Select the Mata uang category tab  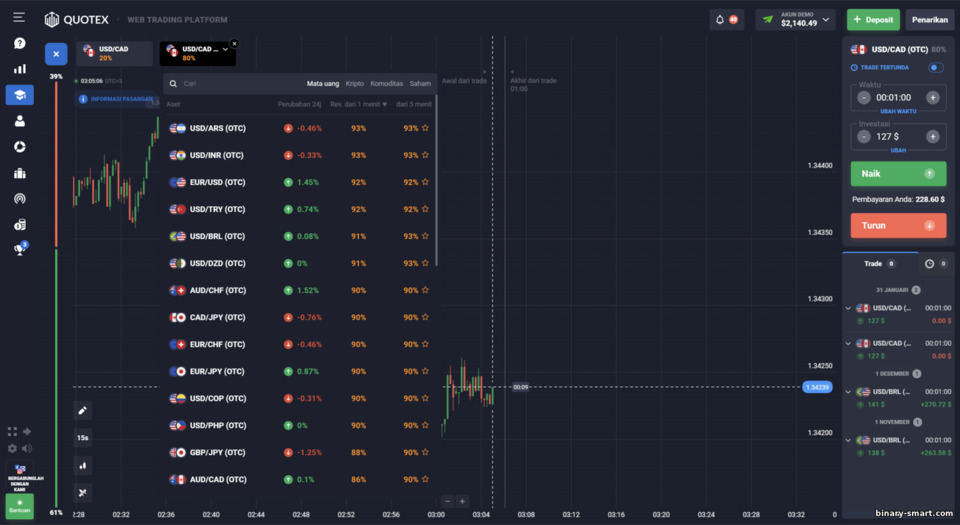tap(323, 83)
